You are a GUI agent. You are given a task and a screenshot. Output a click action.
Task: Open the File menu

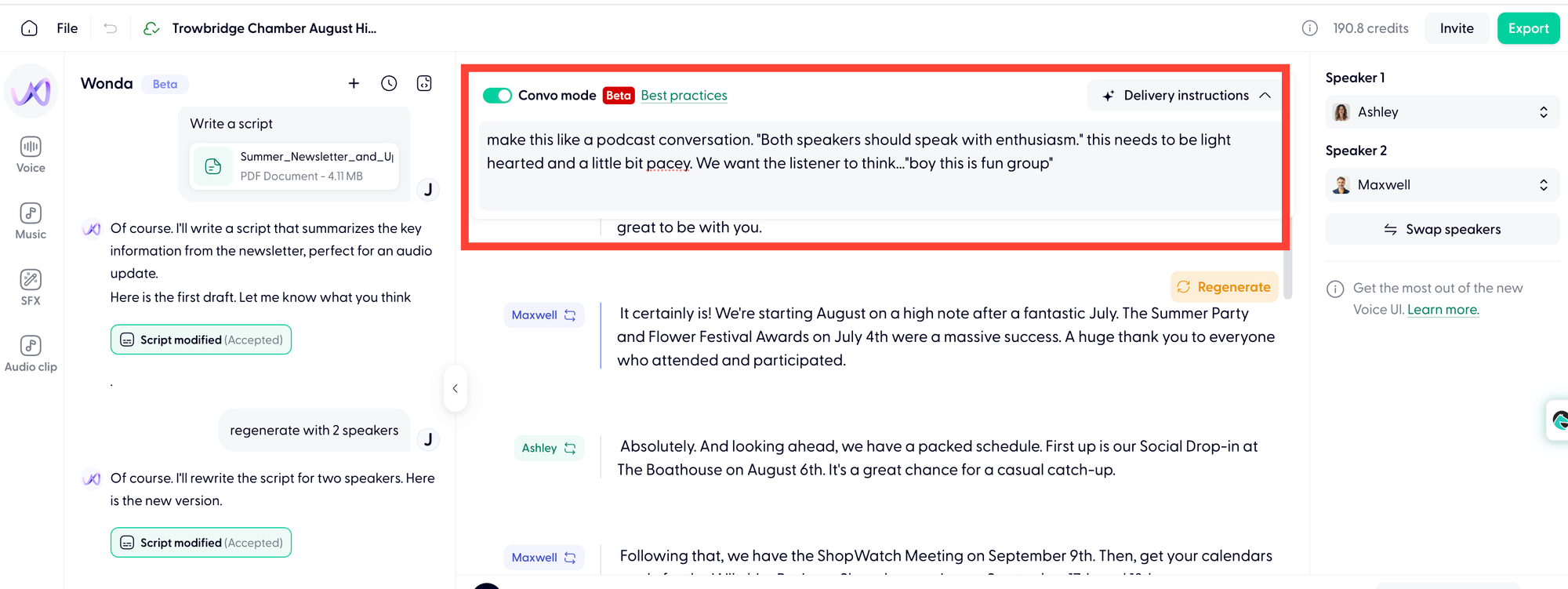pos(67,28)
